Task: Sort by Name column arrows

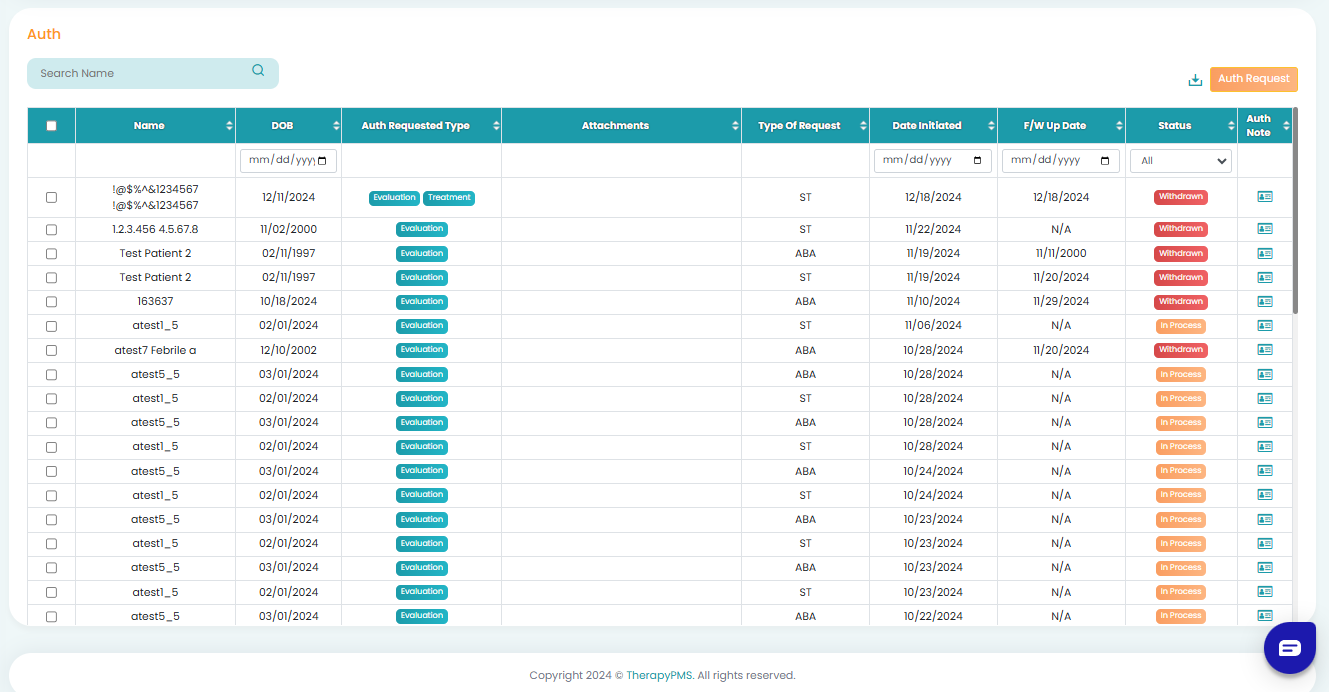Action: (229, 126)
